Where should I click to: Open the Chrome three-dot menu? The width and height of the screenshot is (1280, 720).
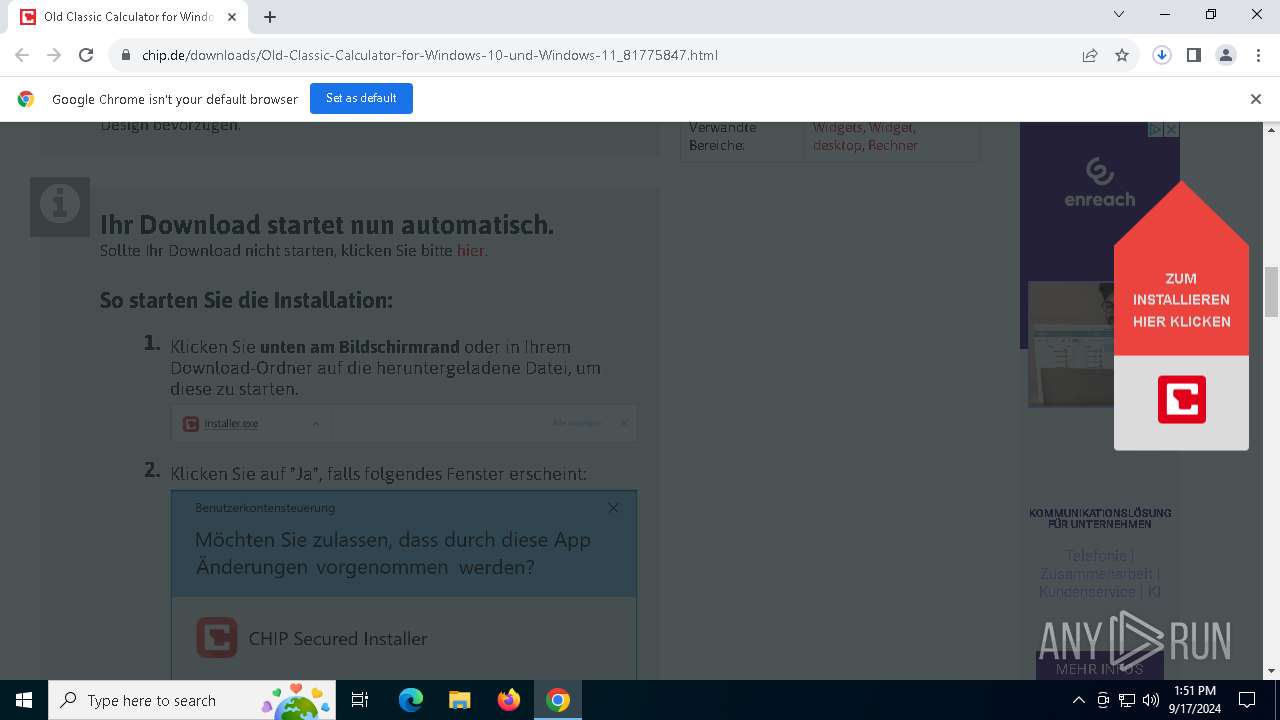pos(1258,55)
